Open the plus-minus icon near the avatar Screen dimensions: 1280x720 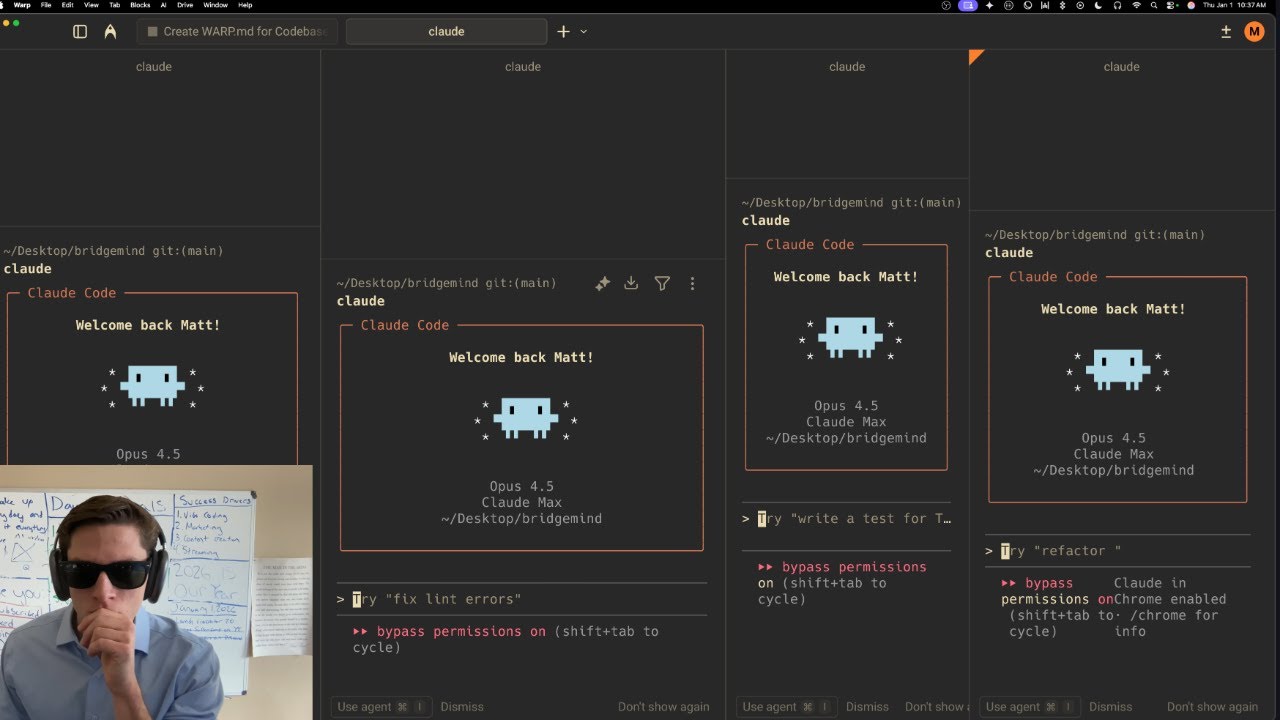point(1226,31)
